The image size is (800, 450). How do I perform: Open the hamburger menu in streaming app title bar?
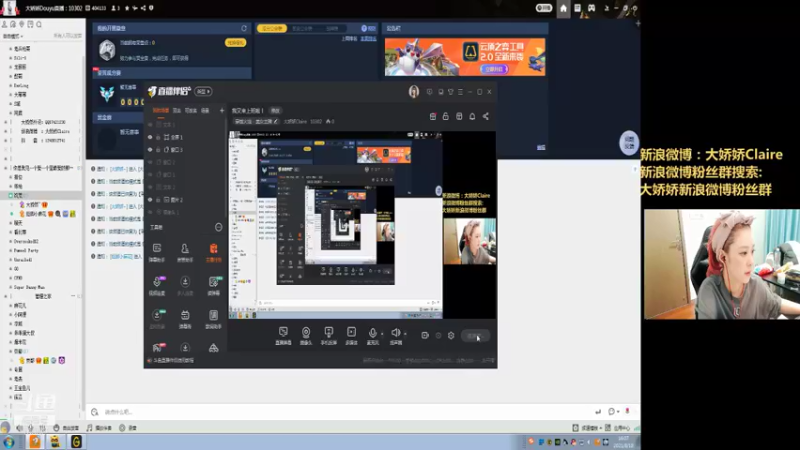click(460, 92)
